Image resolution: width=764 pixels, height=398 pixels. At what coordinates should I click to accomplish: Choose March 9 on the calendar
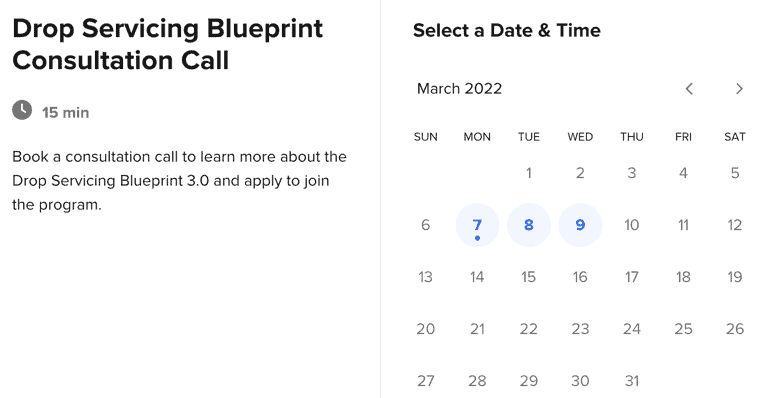[x=580, y=225]
